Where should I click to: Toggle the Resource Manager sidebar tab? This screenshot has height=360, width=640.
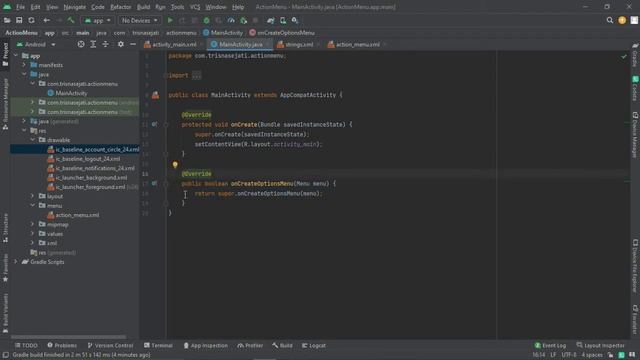[x=5, y=104]
